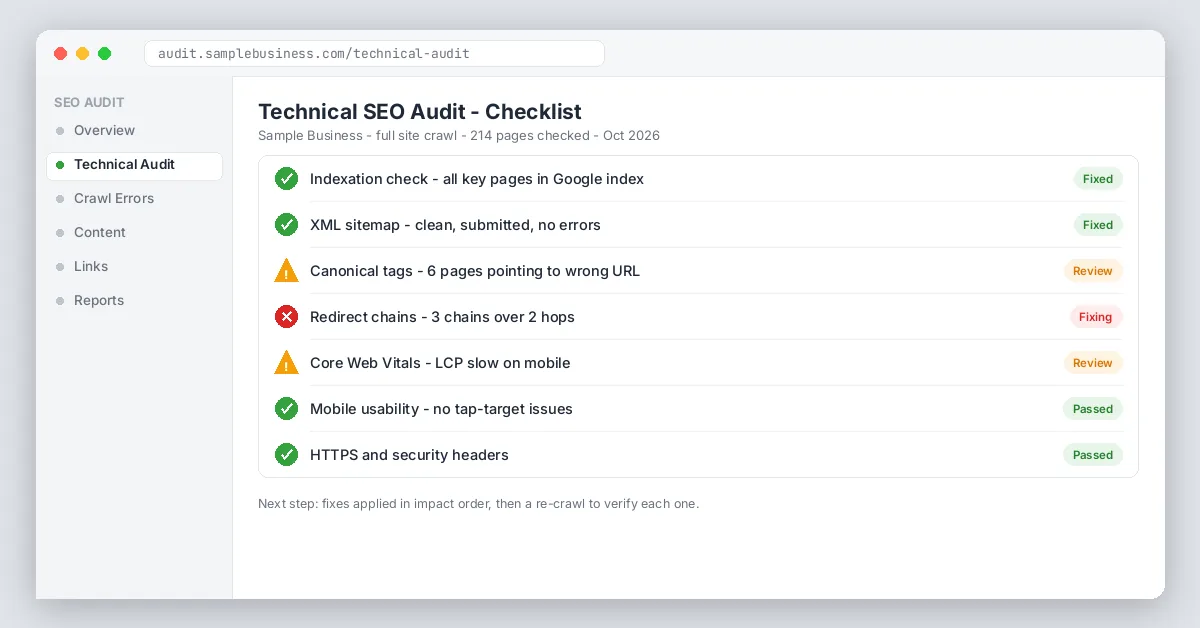Viewport: 1200px width, 628px height.
Task: Click green check icon for HTTPS row
Action: [286, 455]
